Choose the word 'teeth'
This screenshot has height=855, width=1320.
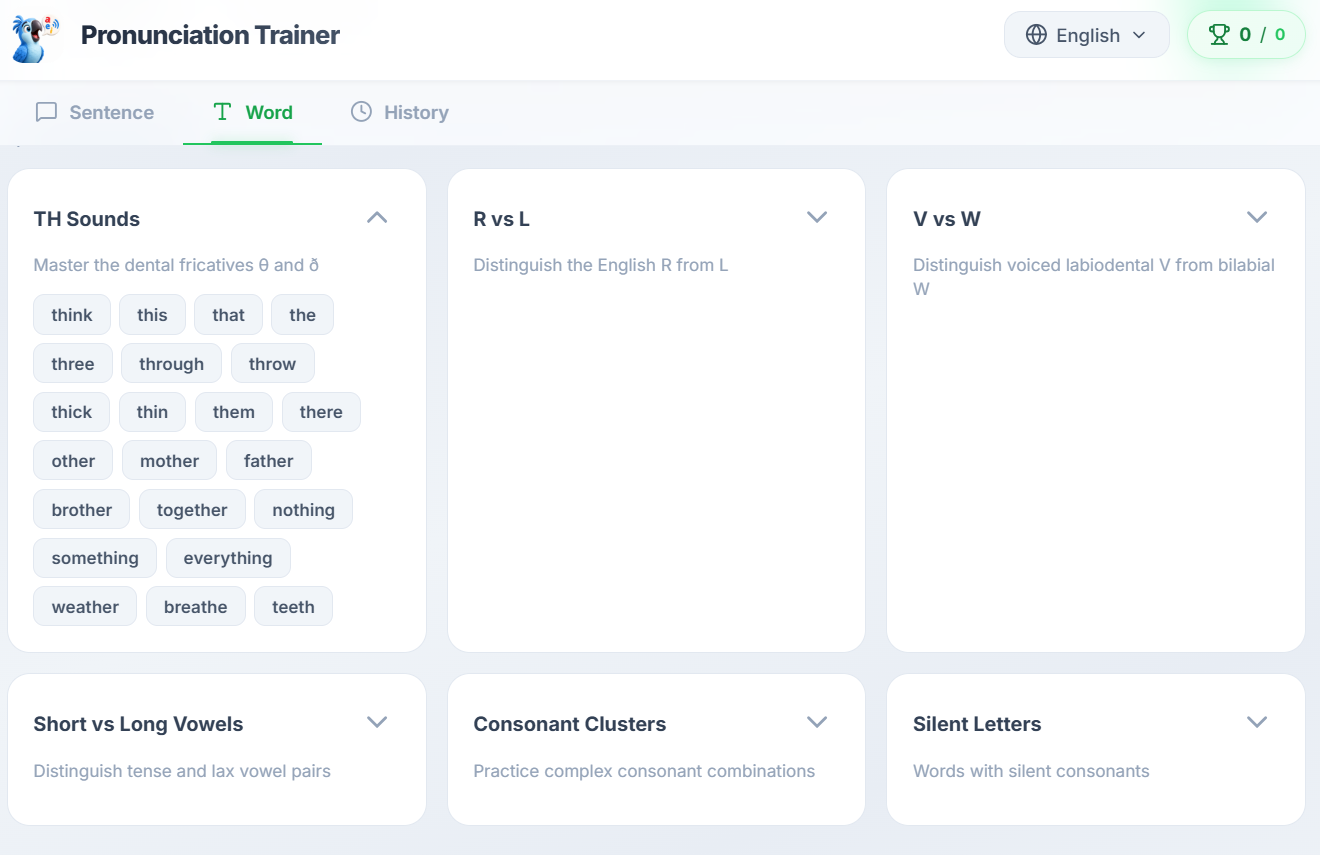293,607
